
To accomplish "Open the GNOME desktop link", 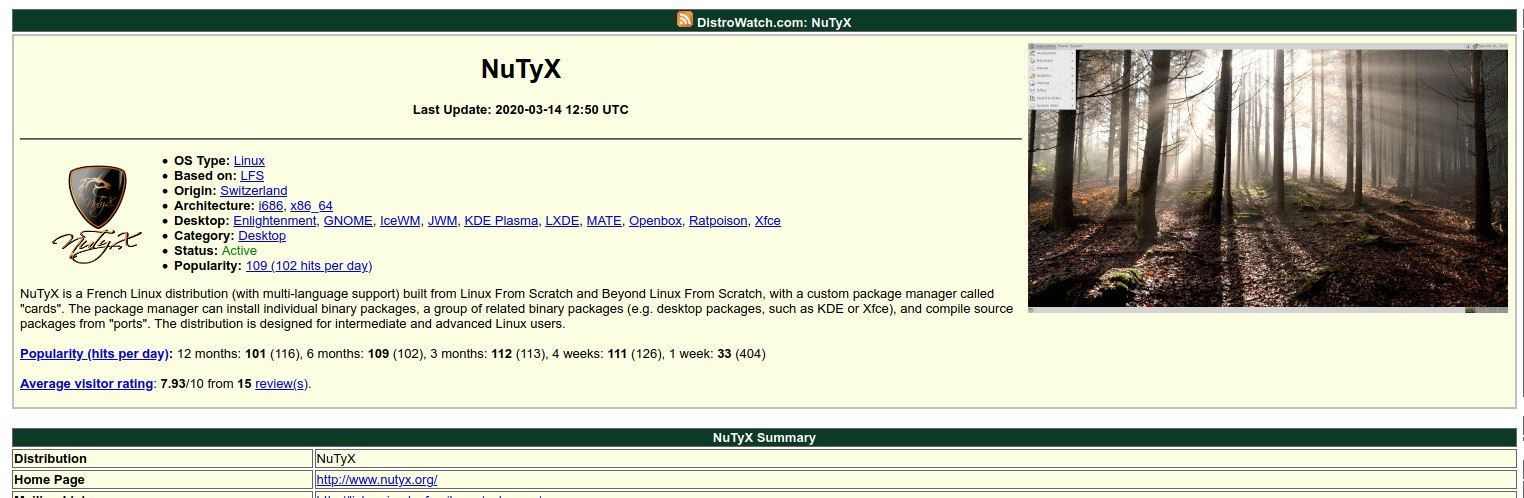I will point(348,221).
